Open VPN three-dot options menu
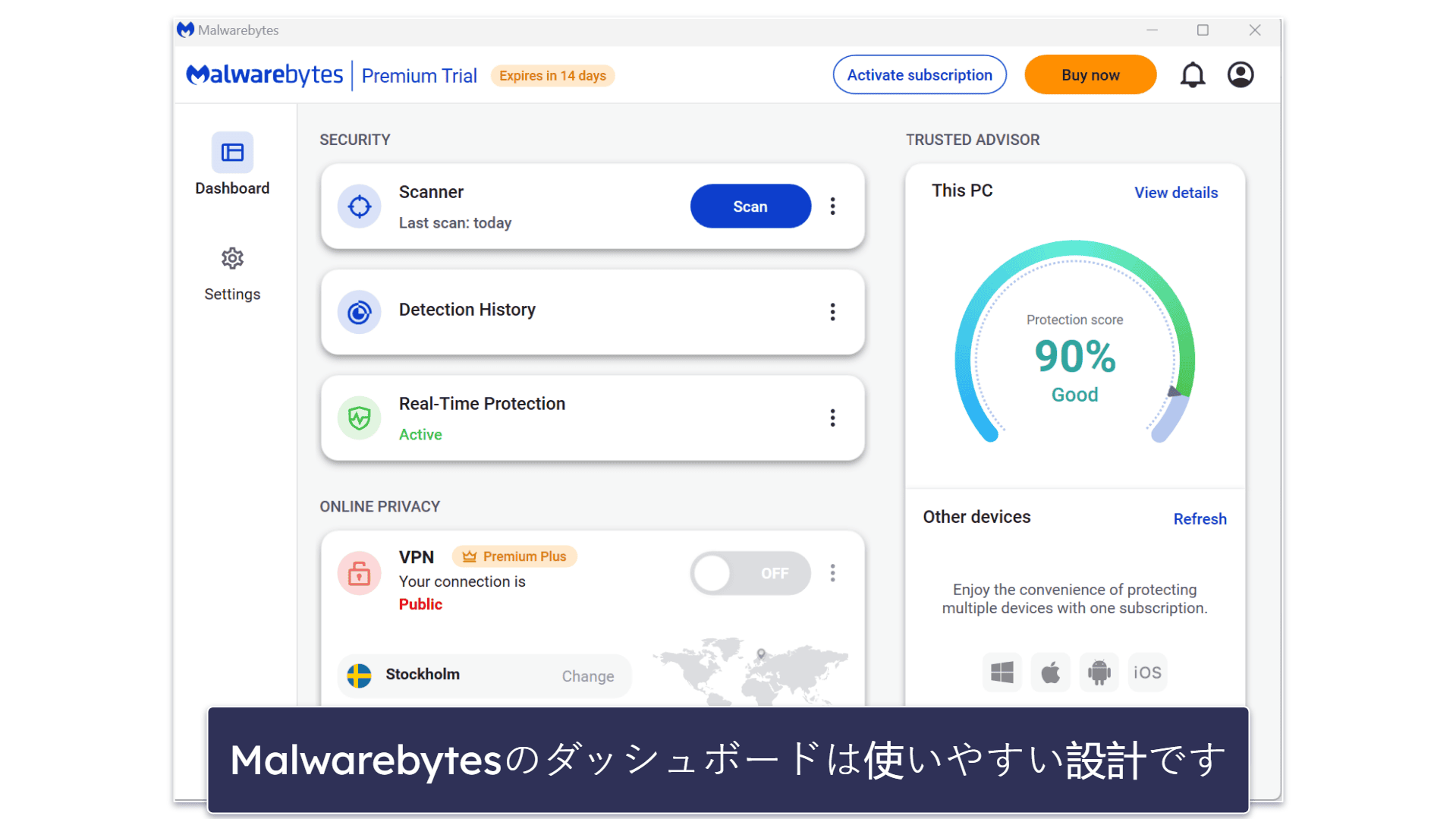The height and width of the screenshot is (819, 1456). point(832,573)
